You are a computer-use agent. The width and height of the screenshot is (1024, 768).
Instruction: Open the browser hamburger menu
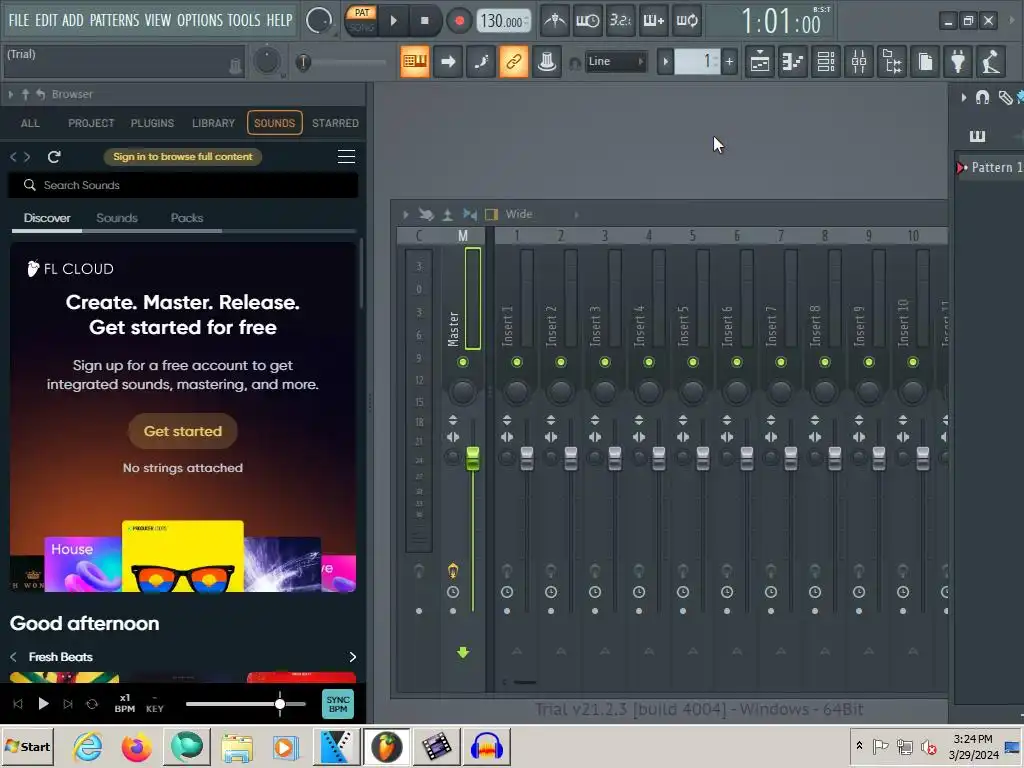pos(346,157)
